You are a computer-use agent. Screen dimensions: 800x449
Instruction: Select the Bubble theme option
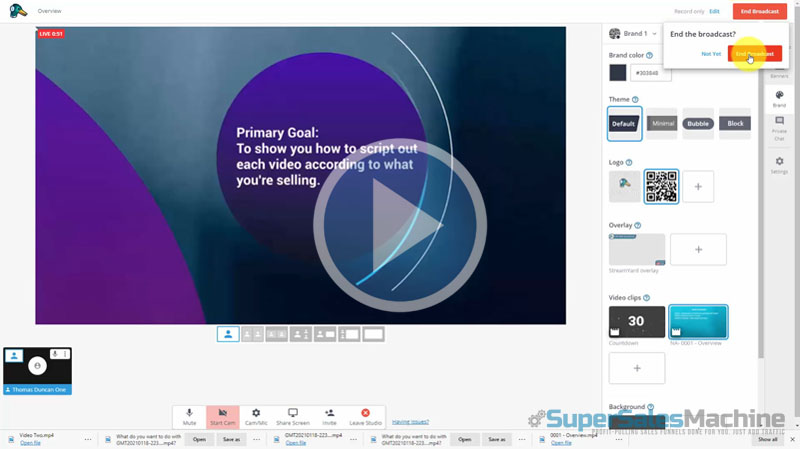[698, 123]
